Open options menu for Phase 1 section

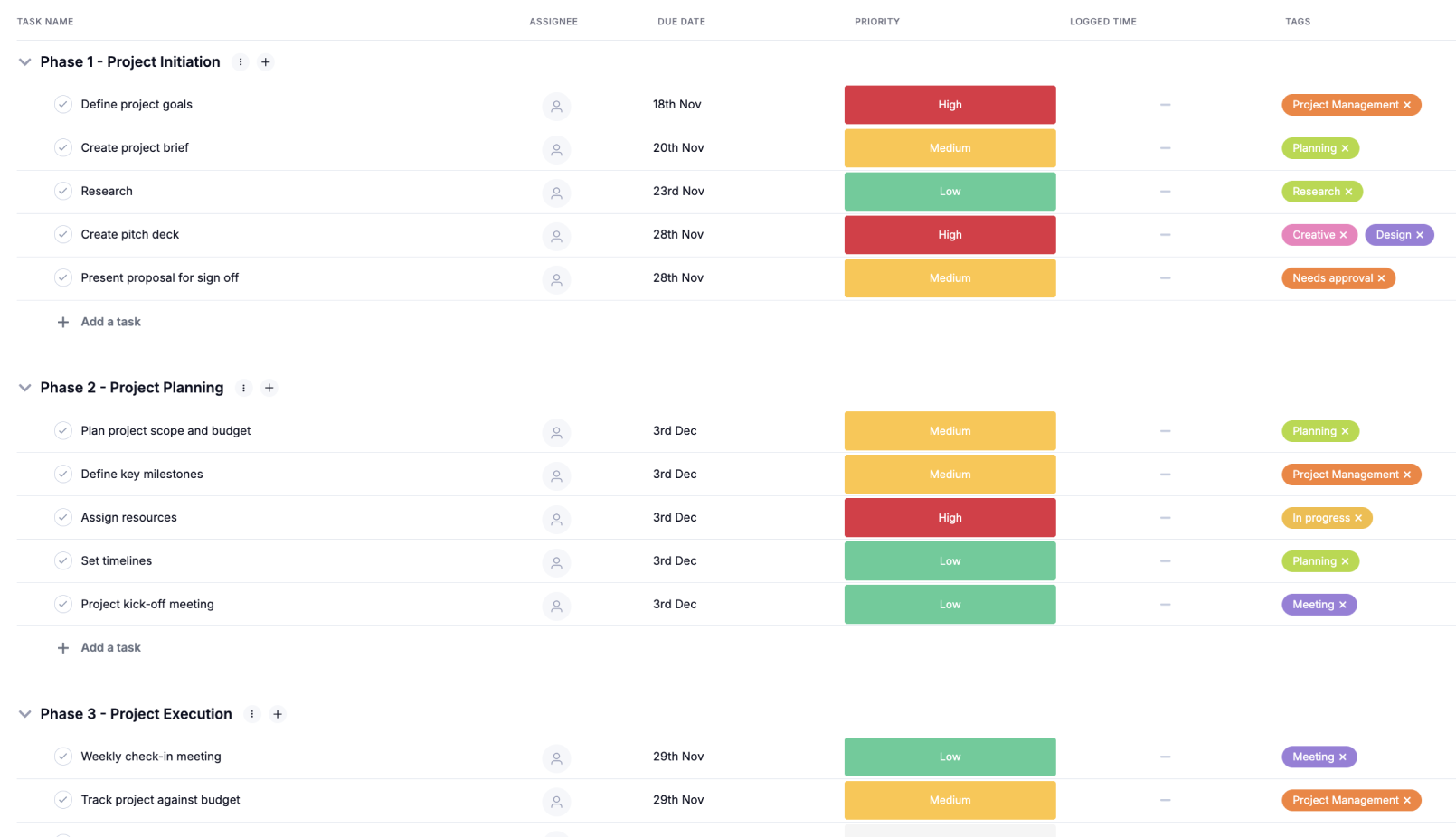241,62
